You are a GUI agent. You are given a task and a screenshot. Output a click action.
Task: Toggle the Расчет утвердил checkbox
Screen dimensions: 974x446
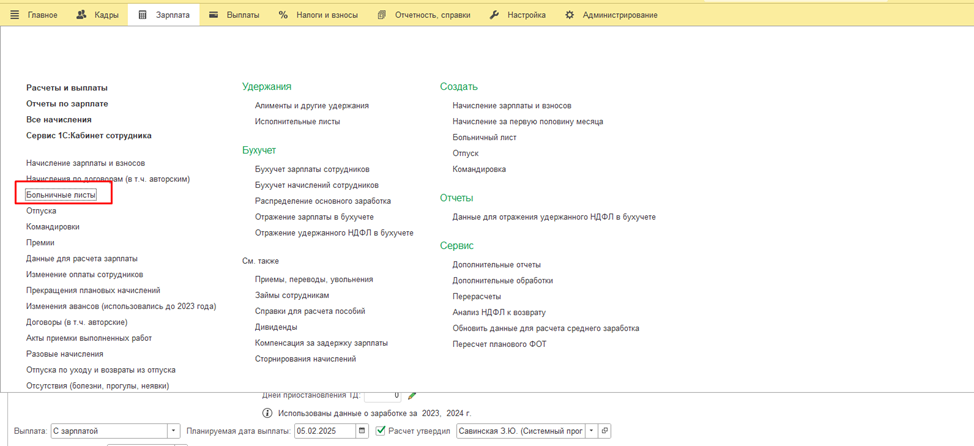point(381,430)
